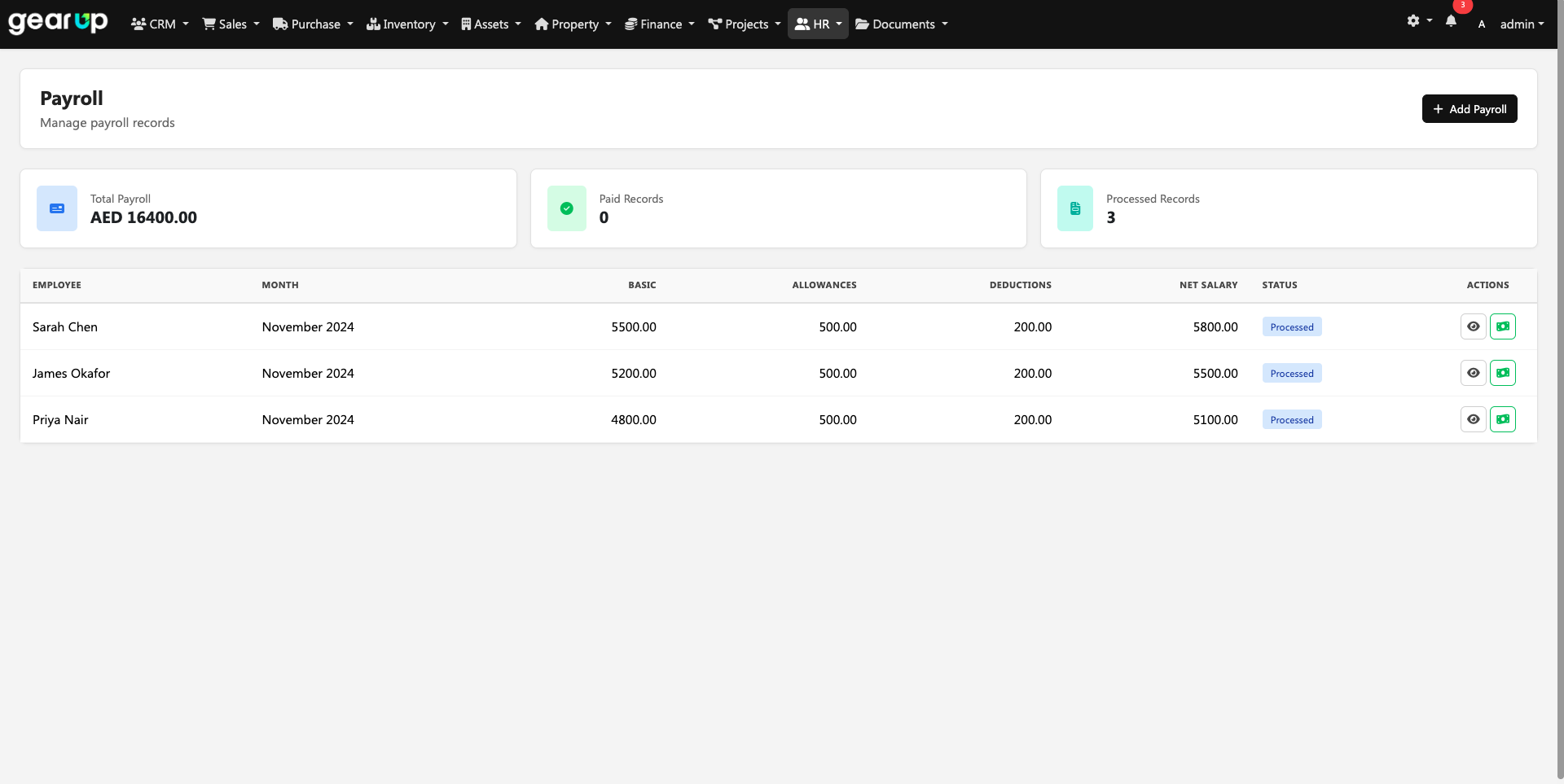Mark James Okafor's payroll as paid
1564x784 pixels.
tap(1503, 373)
